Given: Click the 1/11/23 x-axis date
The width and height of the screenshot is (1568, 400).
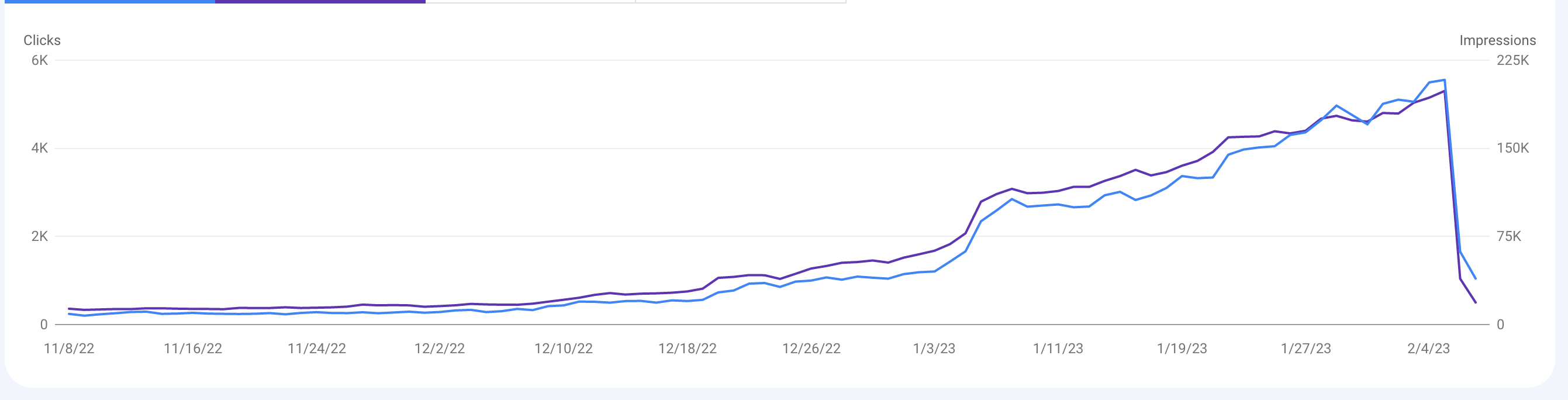Looking at the screenshot, I should coord(1058,349).
